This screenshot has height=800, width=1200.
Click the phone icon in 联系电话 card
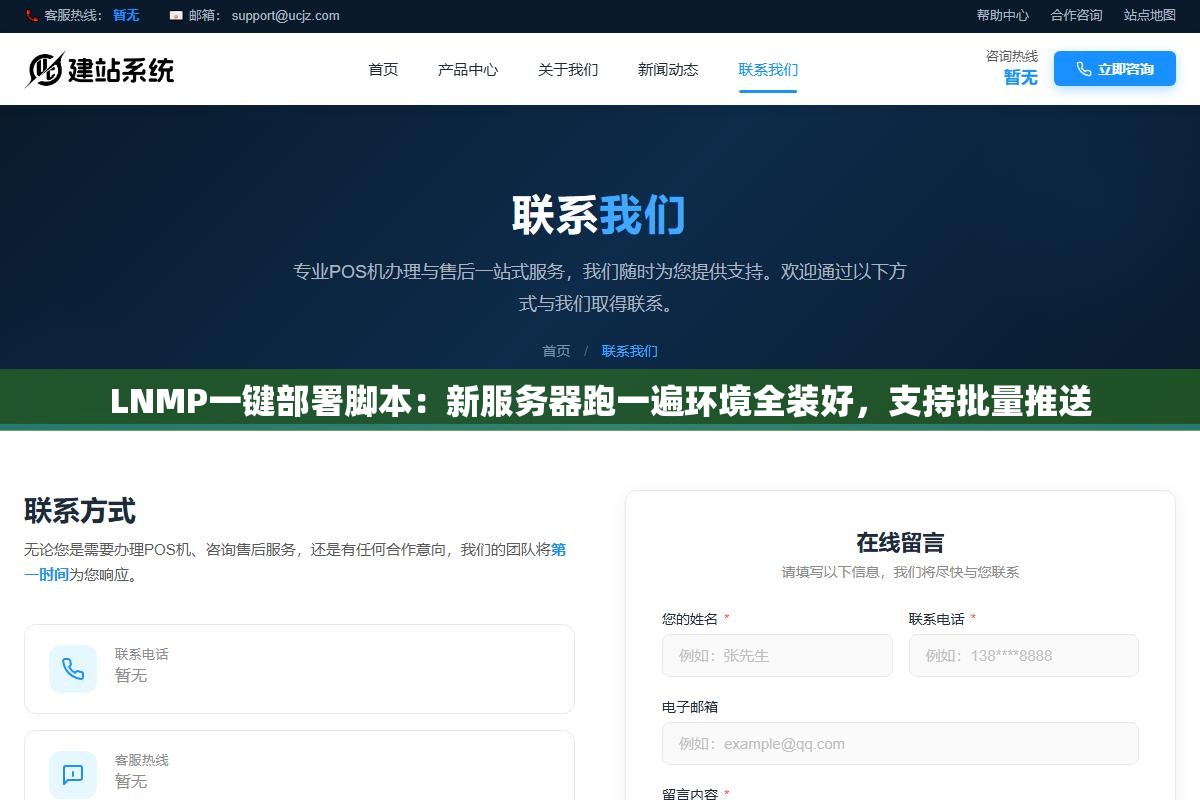pyautogui.click(x=73, y=669)
